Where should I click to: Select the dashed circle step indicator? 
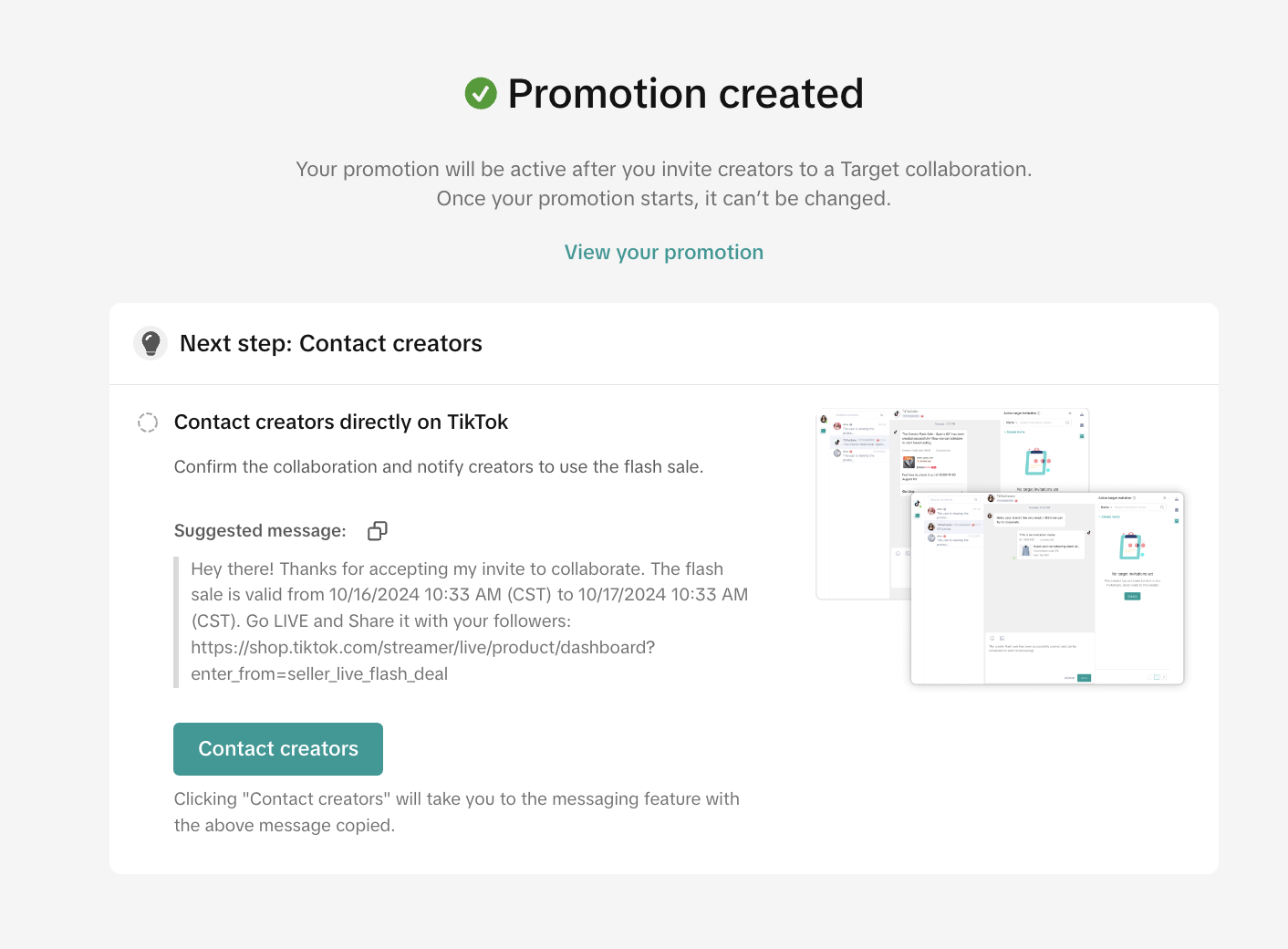pyautogui.click(x=148, y=422)
